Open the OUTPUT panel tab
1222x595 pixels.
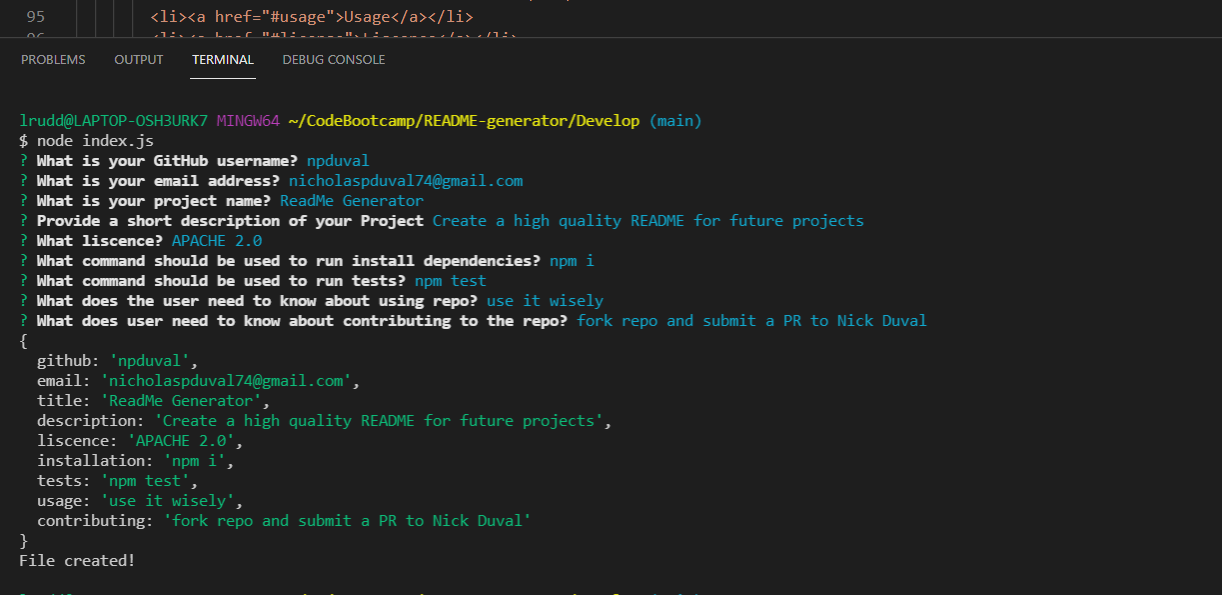click(x=139, y=60)
